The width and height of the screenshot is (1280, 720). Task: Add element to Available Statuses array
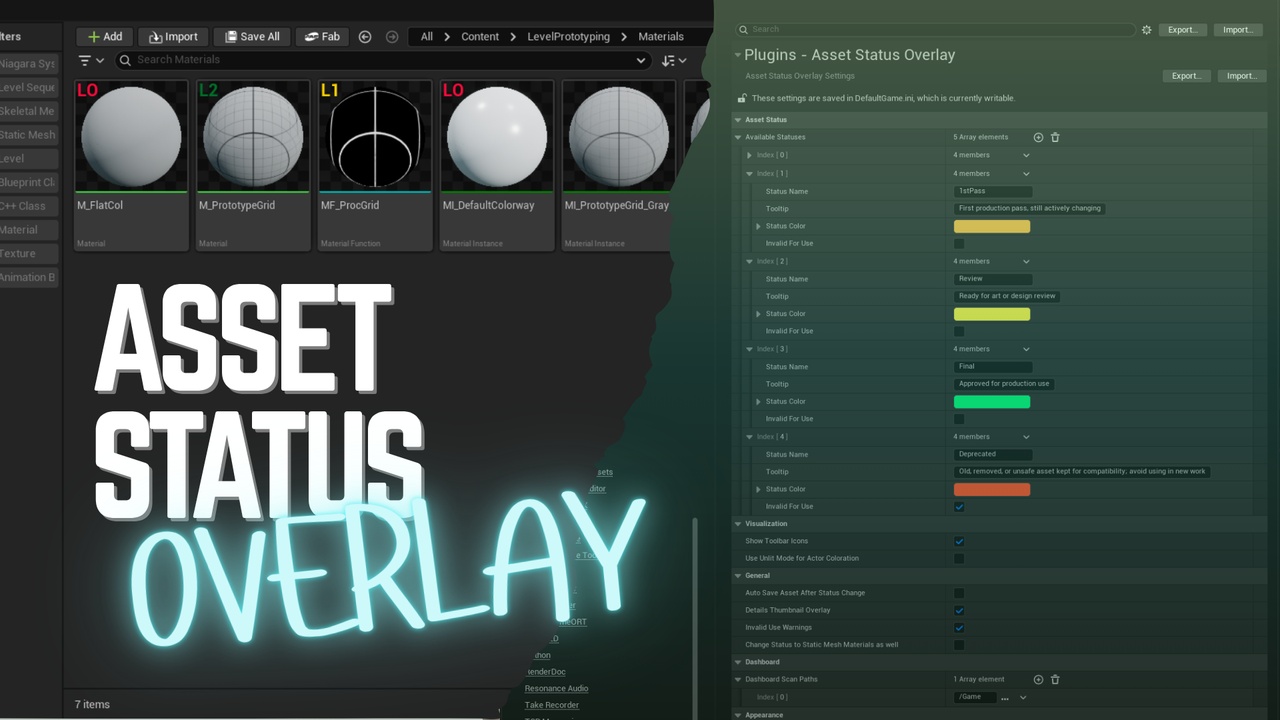(1038, 137)
